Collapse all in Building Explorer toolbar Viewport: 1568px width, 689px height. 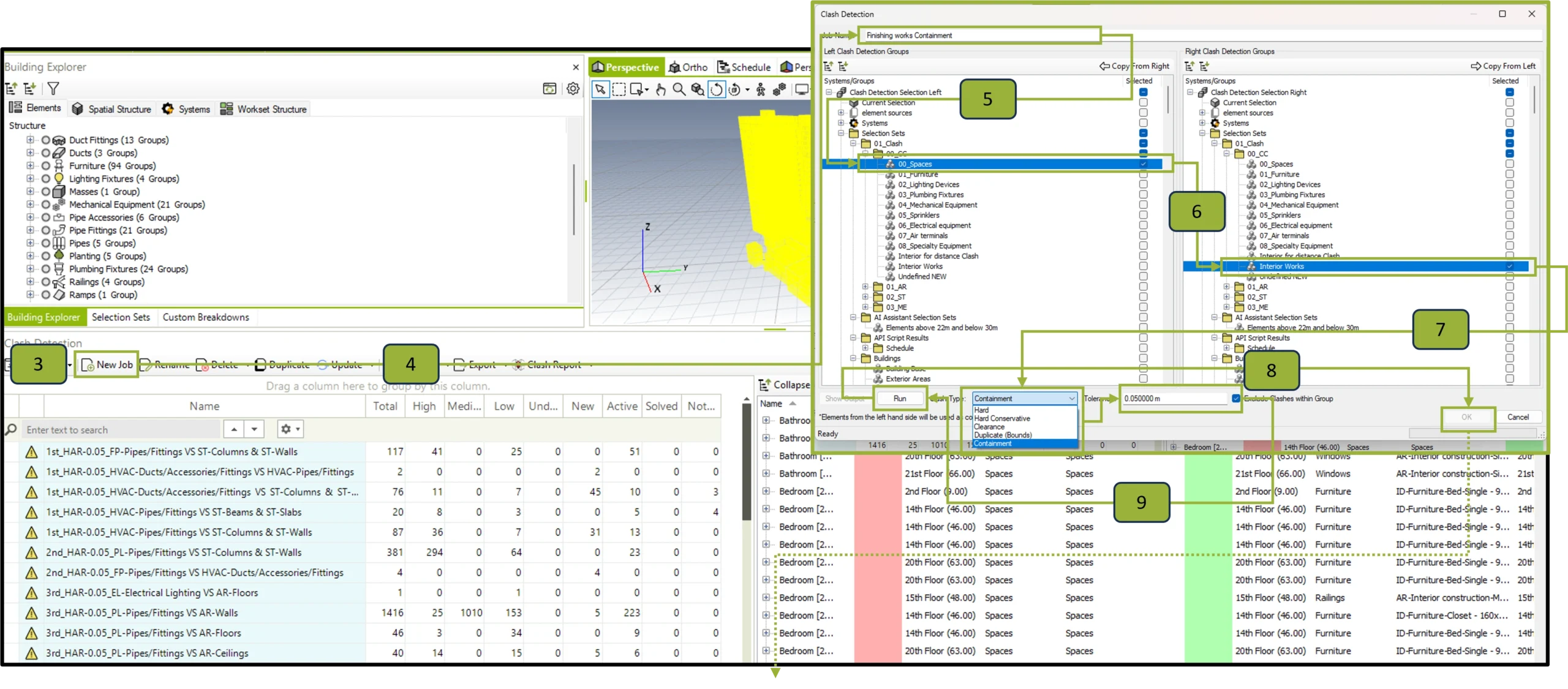pyautogui.click(x=11, y=88)
